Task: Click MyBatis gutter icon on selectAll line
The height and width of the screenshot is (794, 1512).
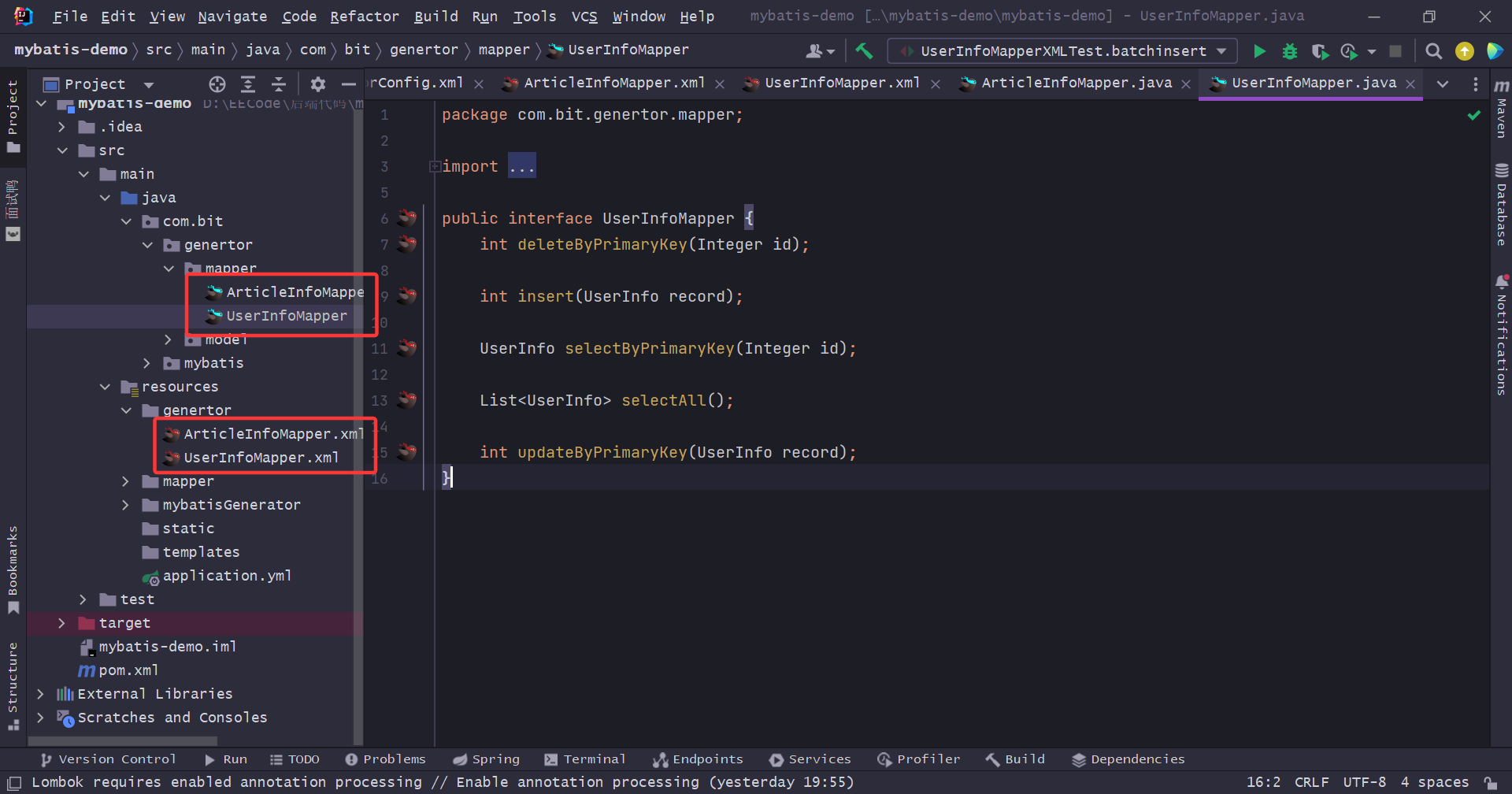Action: pyautogui.click(x=407, y=400)
